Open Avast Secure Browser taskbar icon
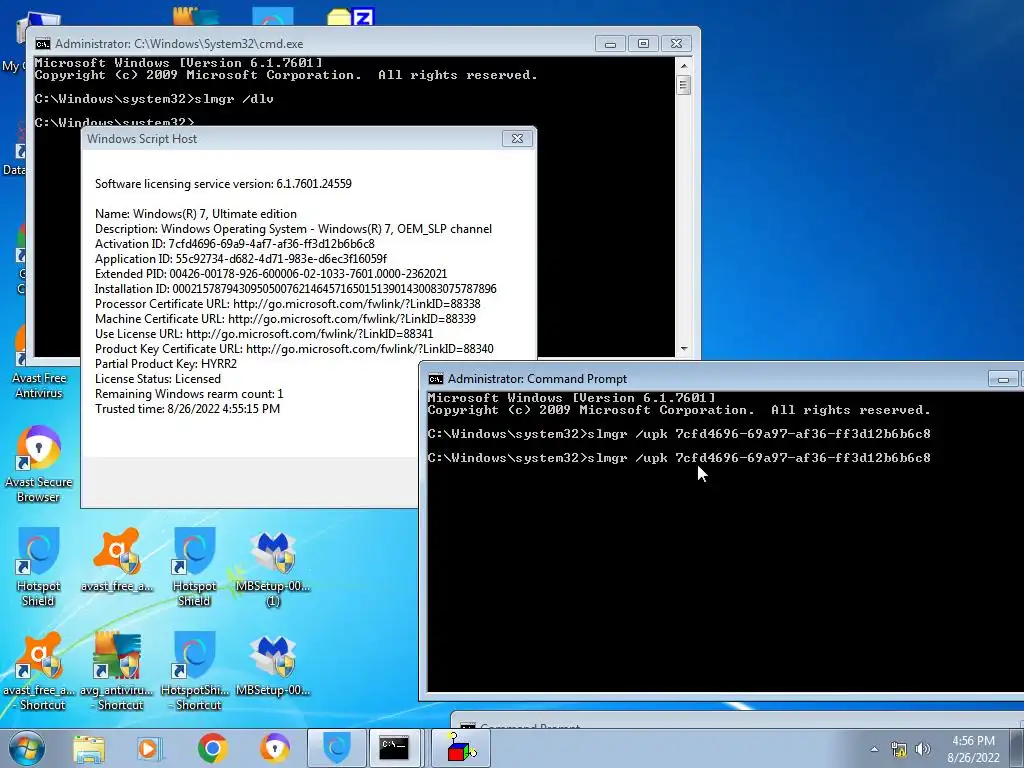 (274, 748)
